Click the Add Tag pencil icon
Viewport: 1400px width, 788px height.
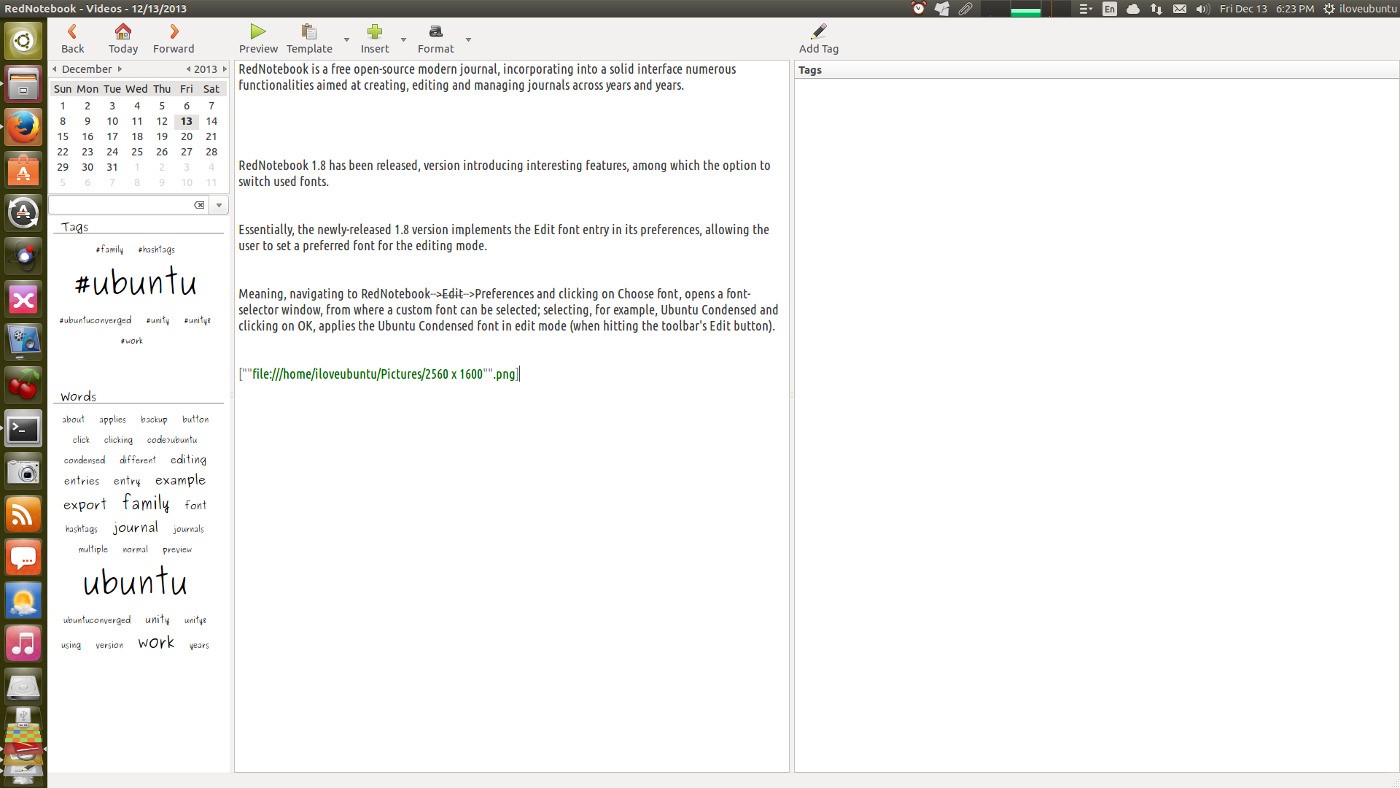tap(818, 32)
